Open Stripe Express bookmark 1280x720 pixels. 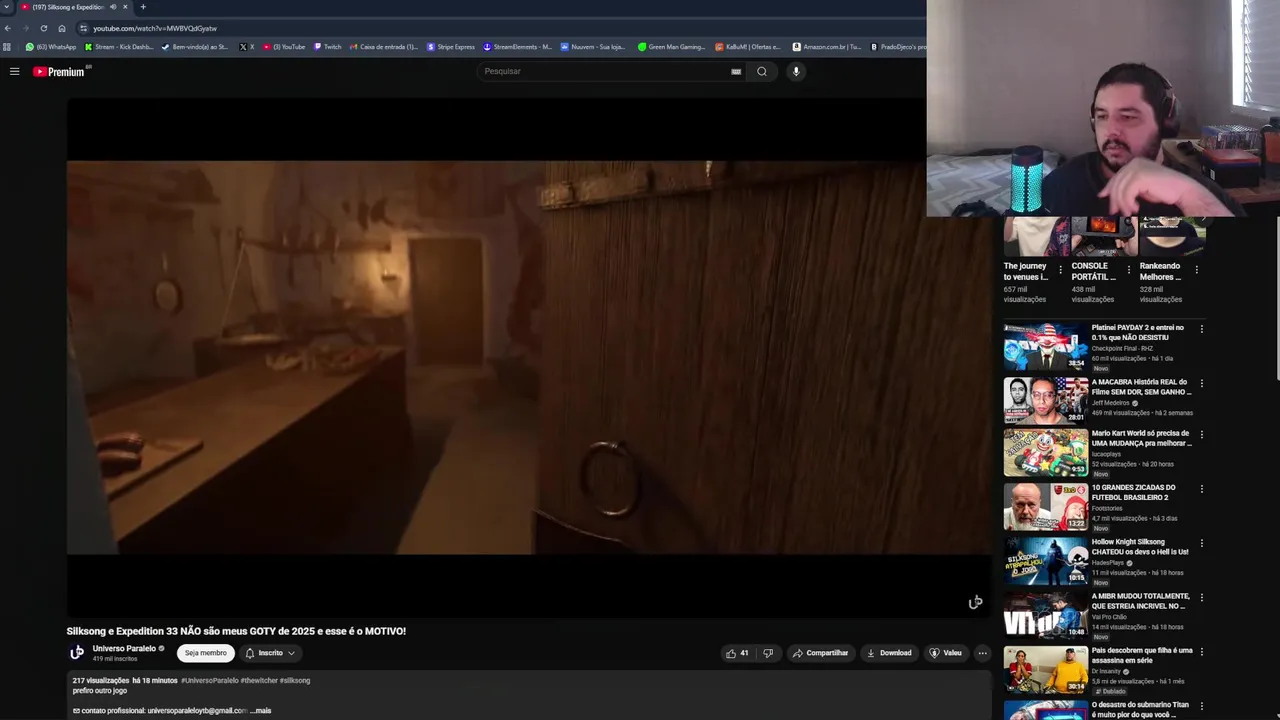[x=451, y=46]
